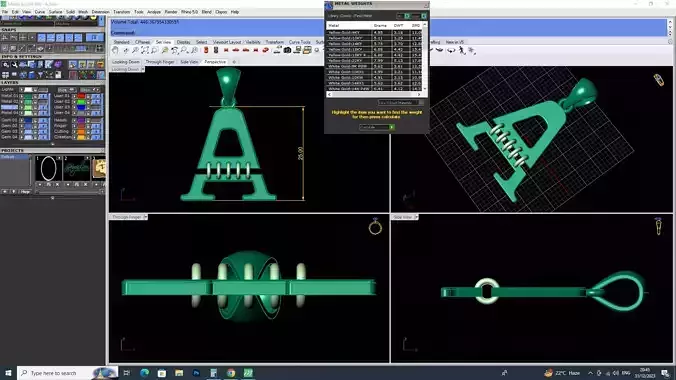676x380 pixels.
Task: Toggle User 01 layer checkbox before its swatch
Action: click(75, 96)
